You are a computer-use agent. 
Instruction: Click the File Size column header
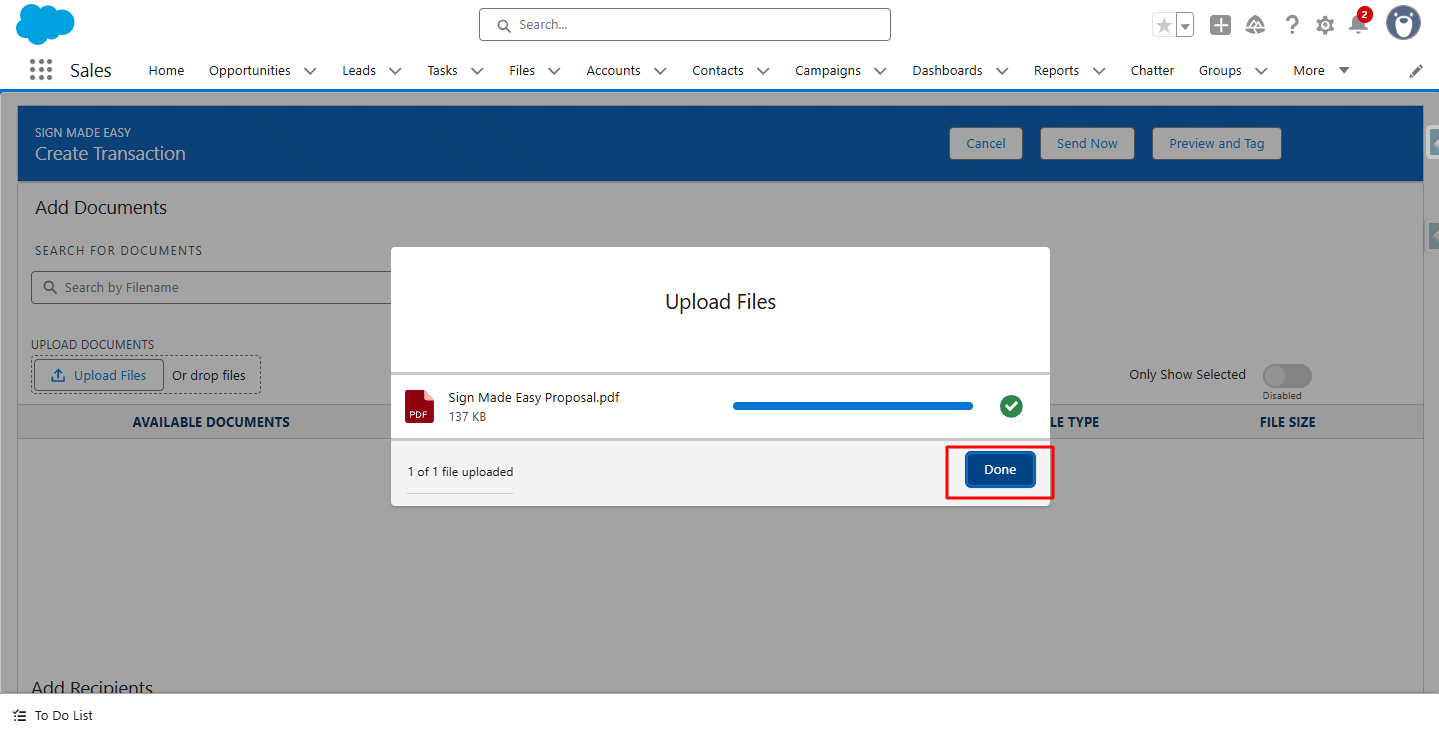1288,422
